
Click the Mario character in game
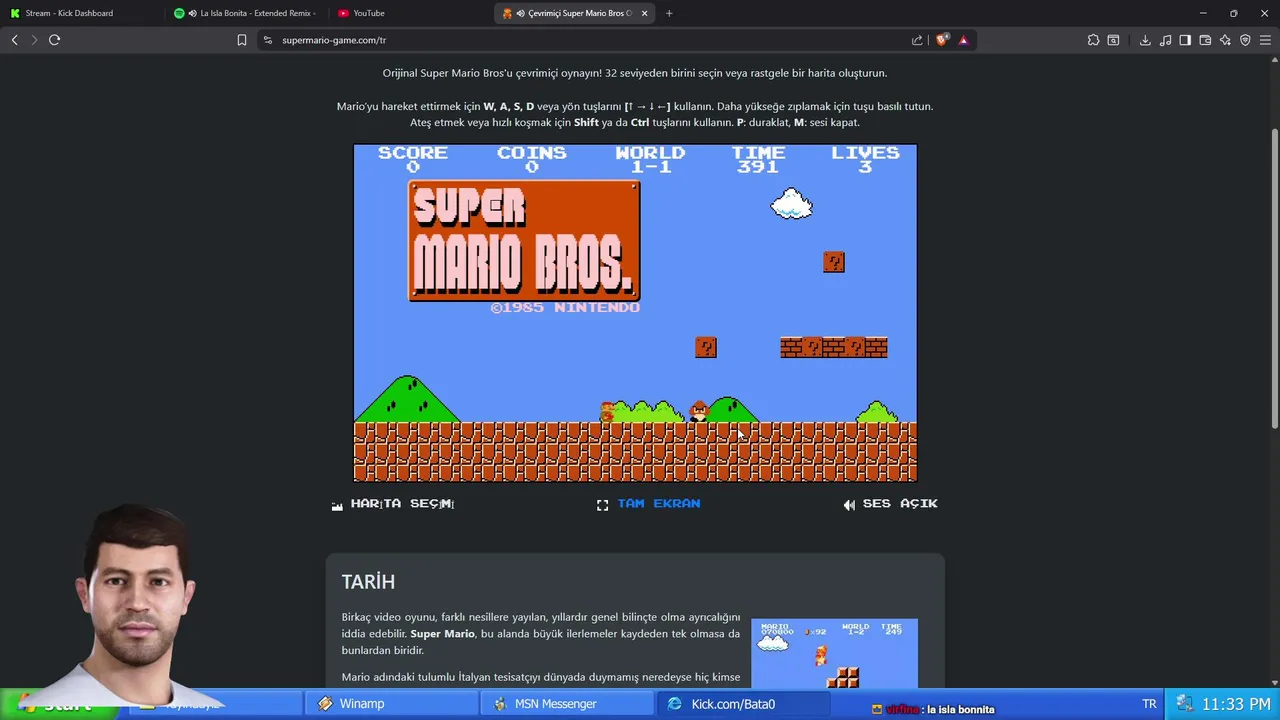click(607, 412)
